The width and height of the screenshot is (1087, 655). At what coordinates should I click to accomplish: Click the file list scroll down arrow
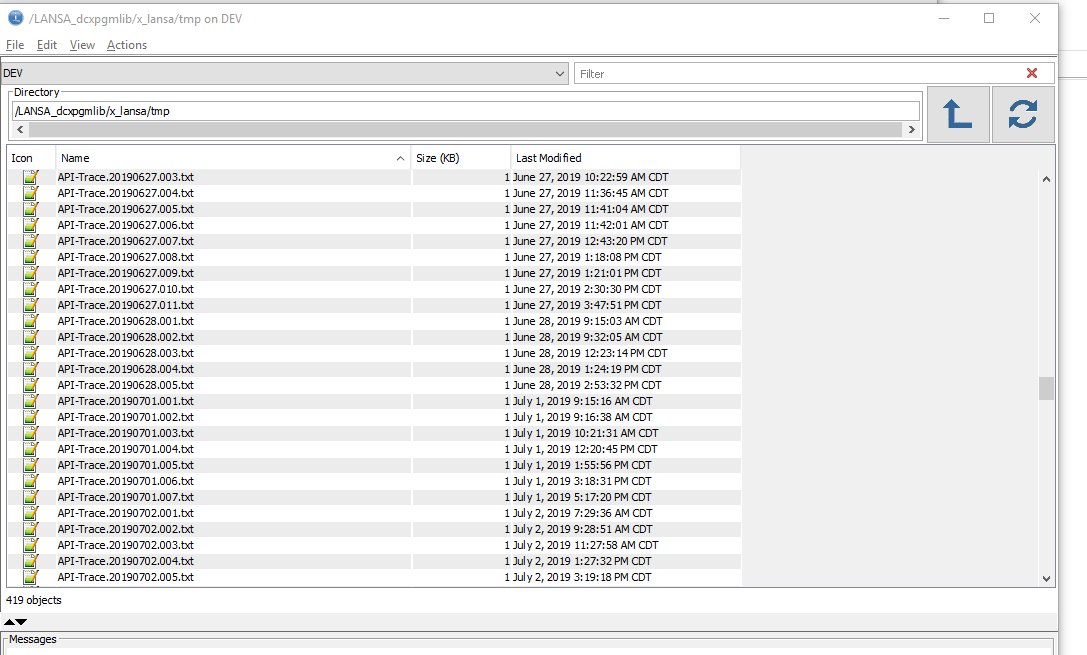[x=1046, y=579]
